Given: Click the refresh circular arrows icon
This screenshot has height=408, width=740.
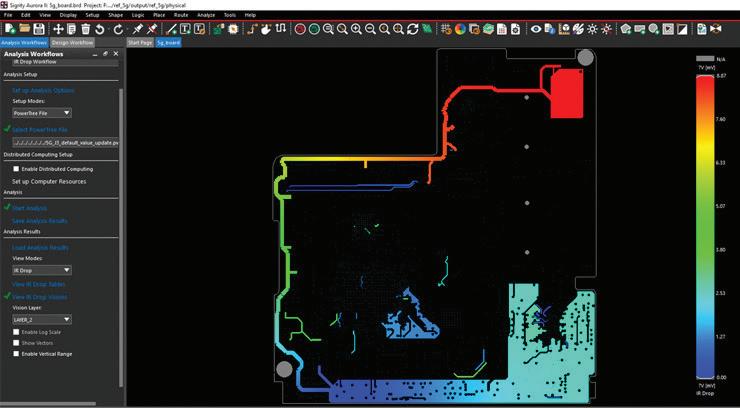Looking at the screenshot, I should click(412, 29).
